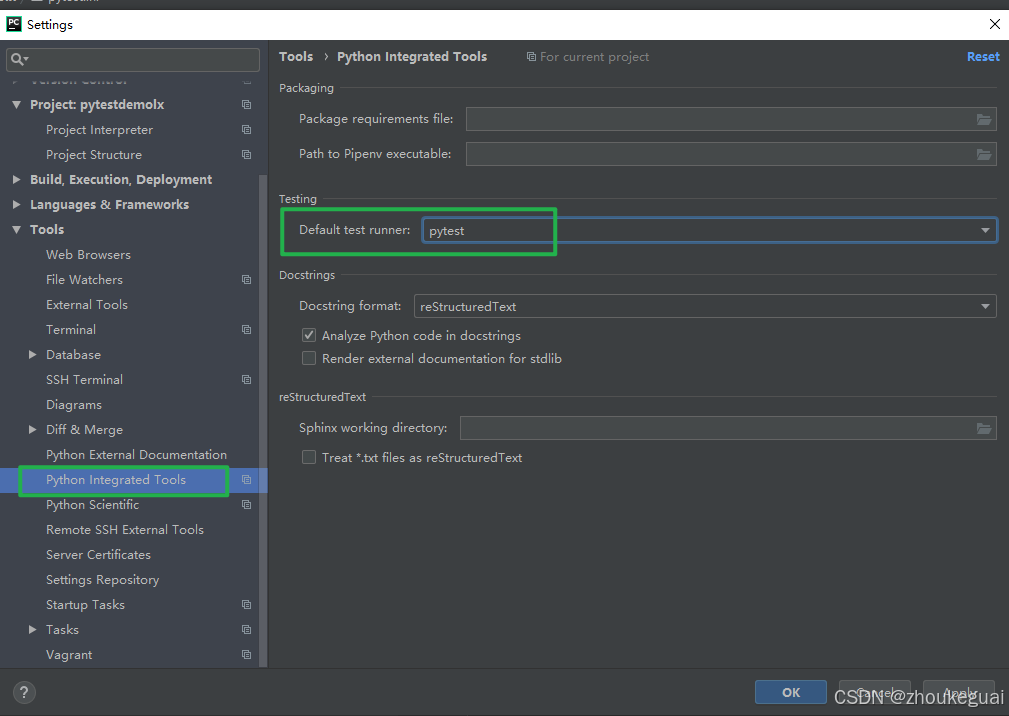The width and height of the screenshot is (1009, 716).
Task: Click the Cancel button
Action: tap(875, 692)
